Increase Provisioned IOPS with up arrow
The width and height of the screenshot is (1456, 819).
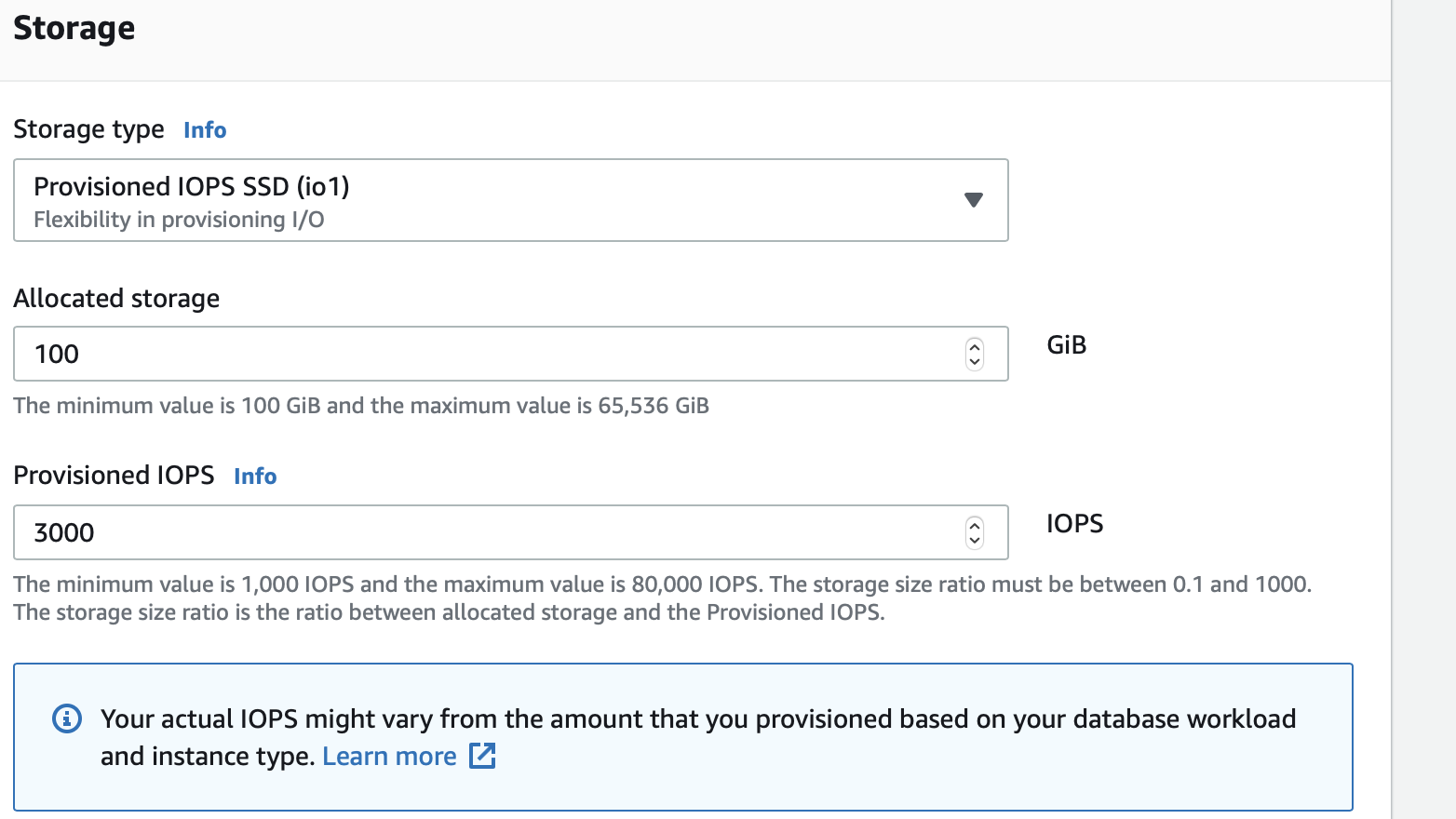pyautogui.click(x=975, y=525)
